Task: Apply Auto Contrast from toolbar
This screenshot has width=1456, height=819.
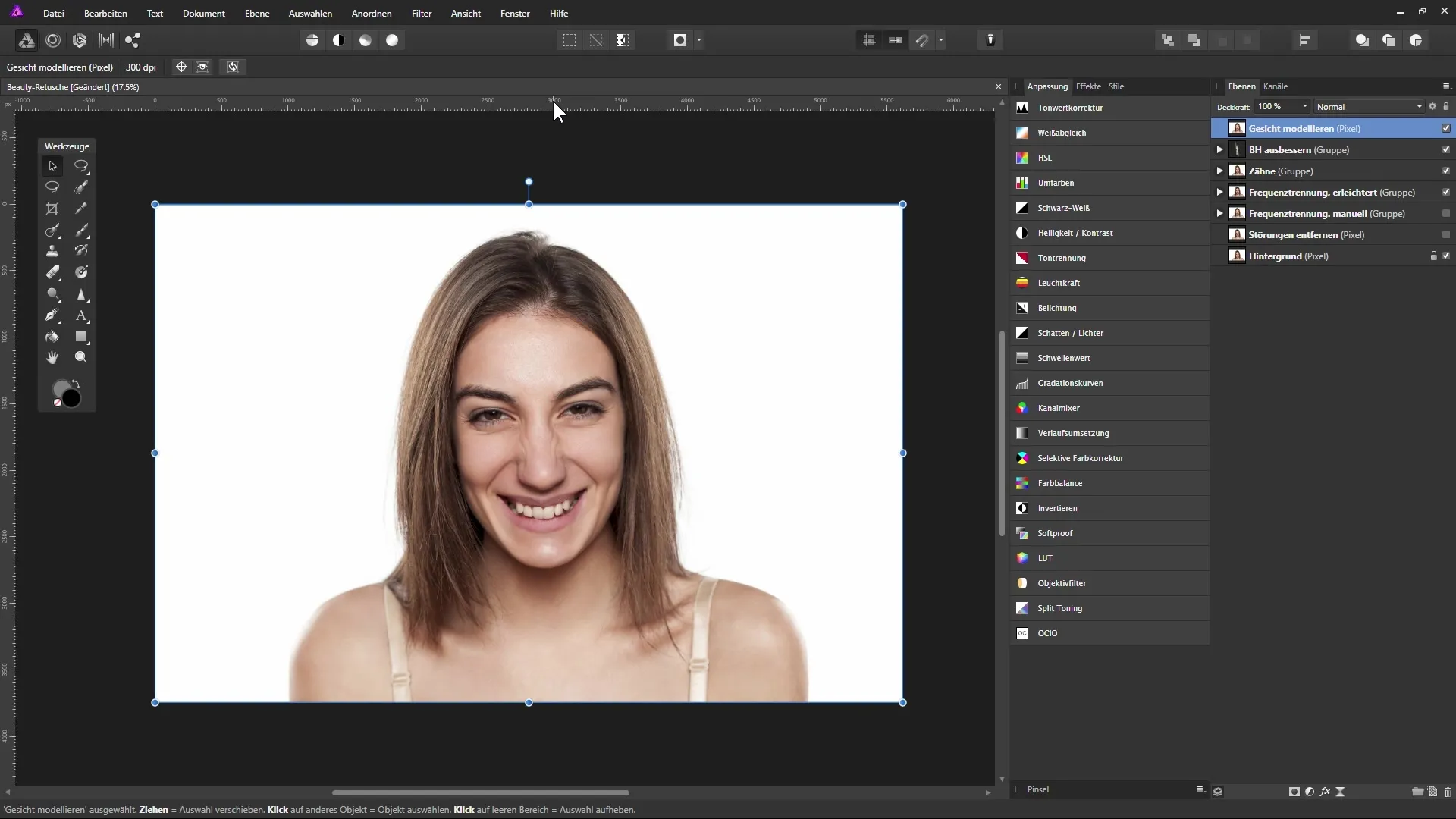Action: [339, 40]
